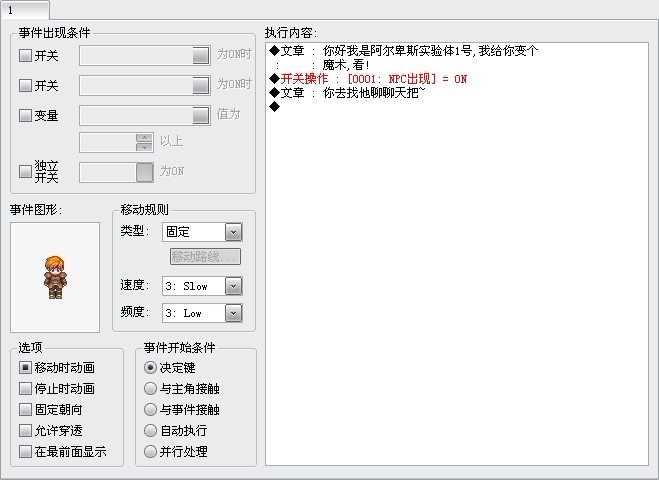This screenshot has height=480, width=659.
Task: Enable the 变量 condition checkbox
Action: (x=25, y=115)
